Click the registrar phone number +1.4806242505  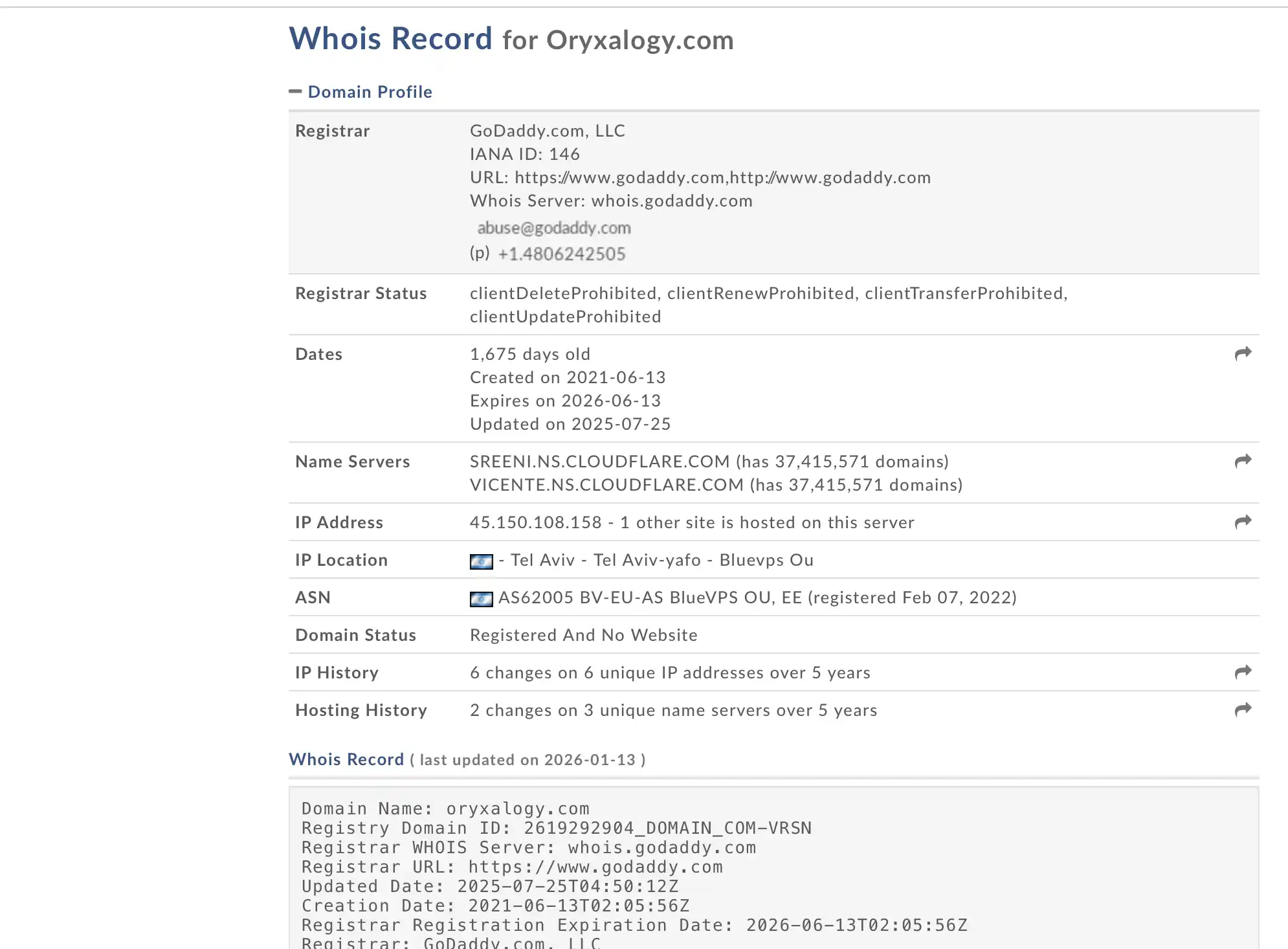tap(562, 254)
